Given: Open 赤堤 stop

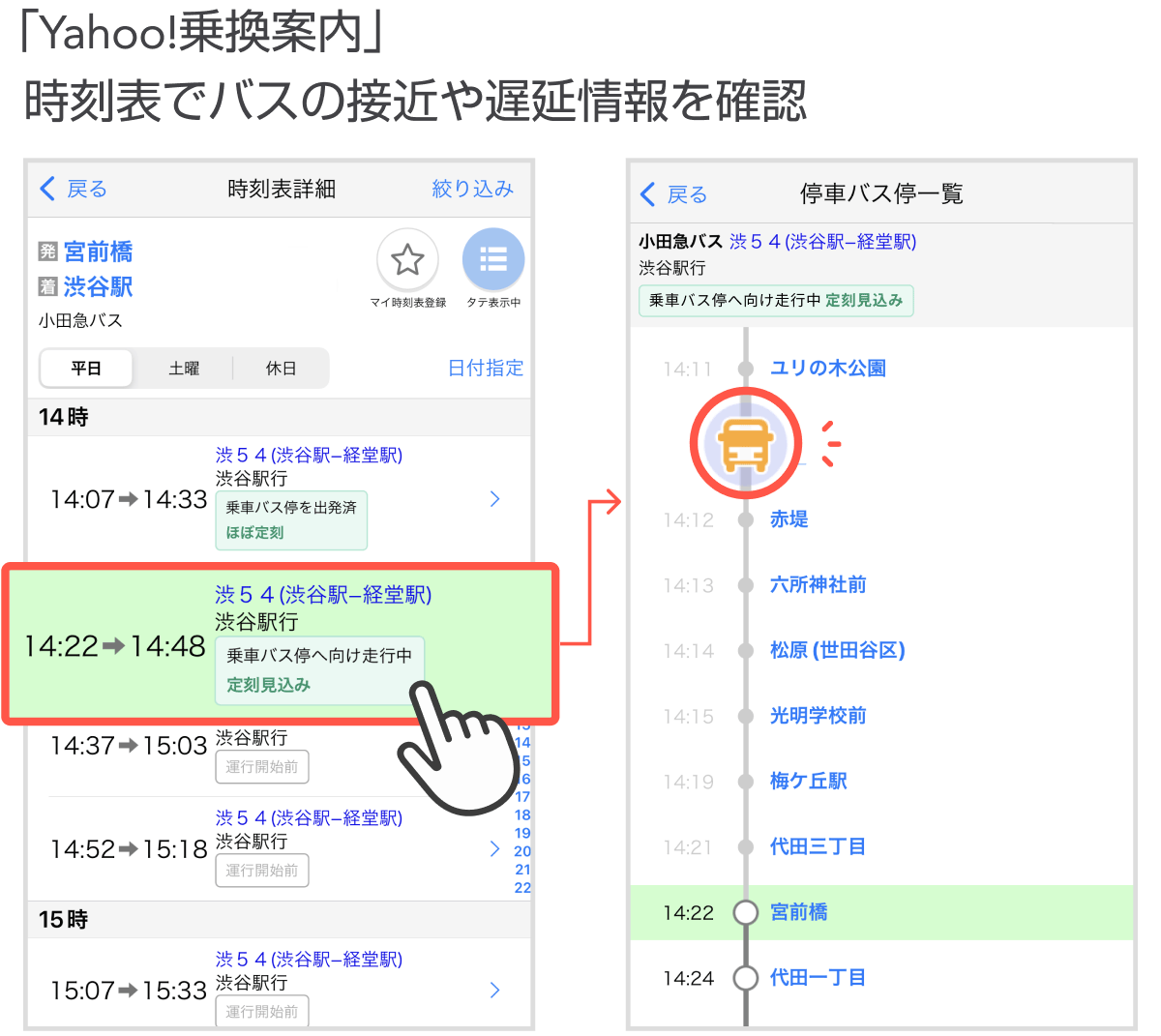Looking at the screenshot, I should [x=789, y=519].
